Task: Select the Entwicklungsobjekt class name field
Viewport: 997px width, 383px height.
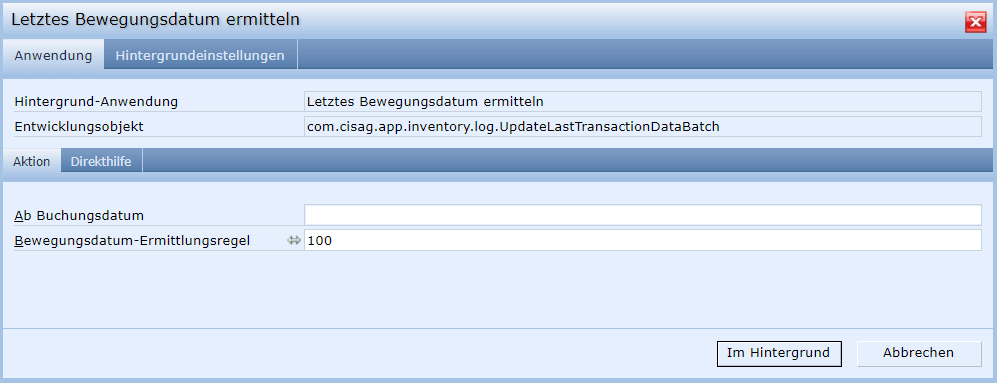Action: (643, 127)
